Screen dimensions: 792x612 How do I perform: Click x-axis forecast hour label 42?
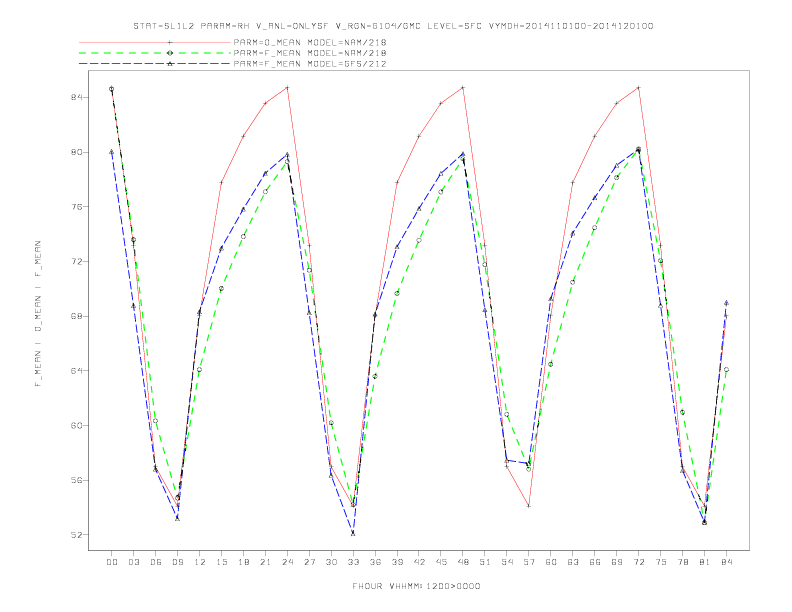click(x=419, y=562)
